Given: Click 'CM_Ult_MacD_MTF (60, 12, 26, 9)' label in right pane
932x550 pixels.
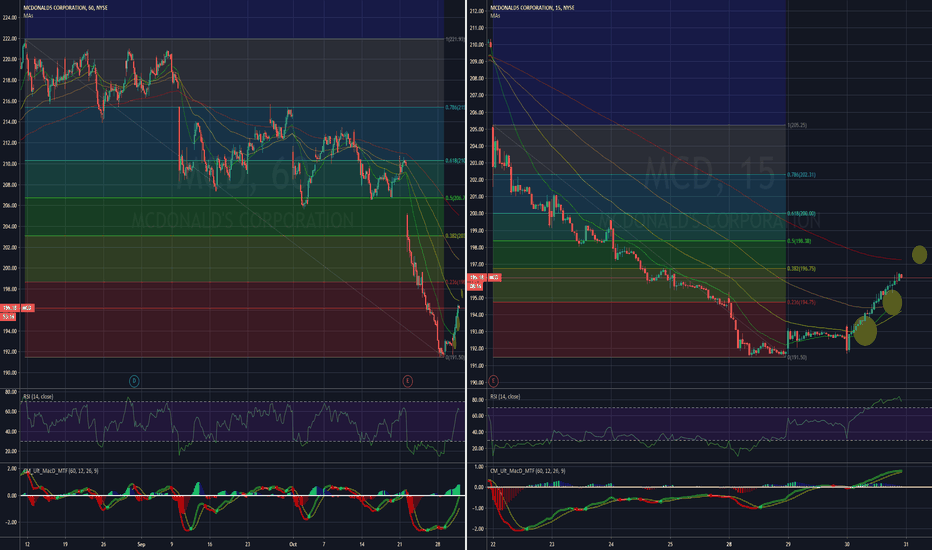Looking at the screenshot, I should pos(528,471).
